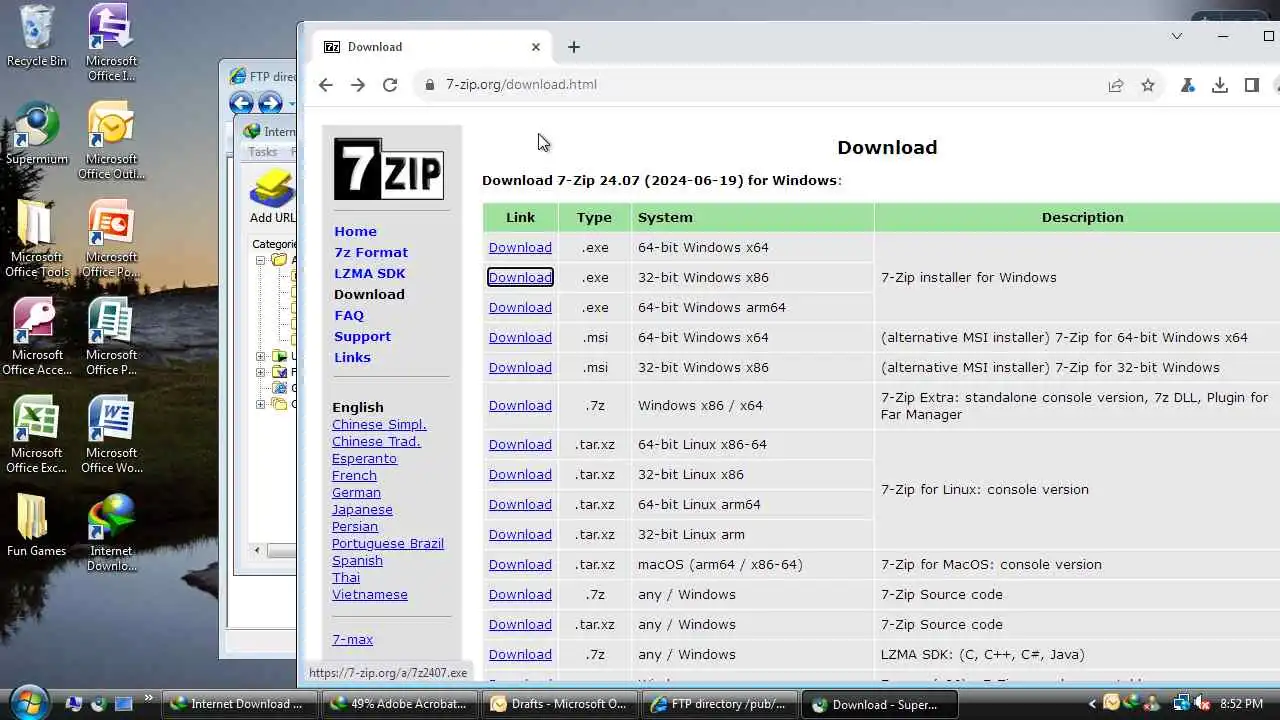Click the 7-ZIP logo image

[x=388, y=169]
